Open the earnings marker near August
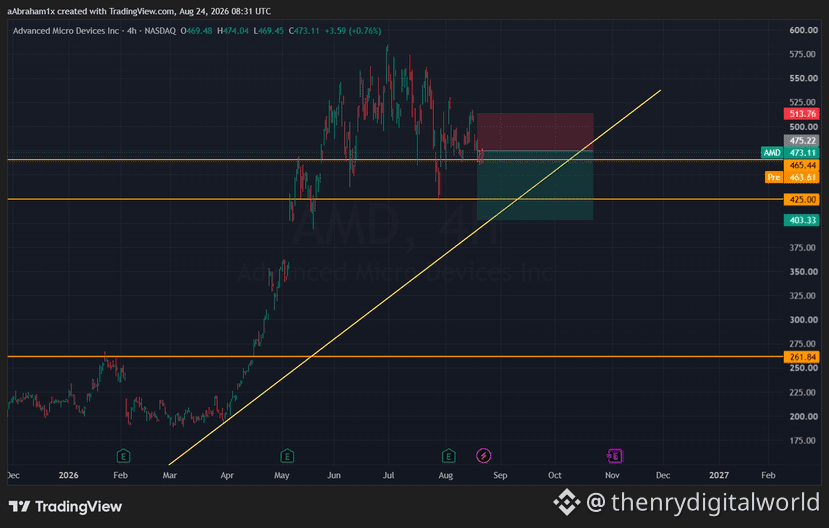This screenshot has height=528, width=829. tap(448, 456)
